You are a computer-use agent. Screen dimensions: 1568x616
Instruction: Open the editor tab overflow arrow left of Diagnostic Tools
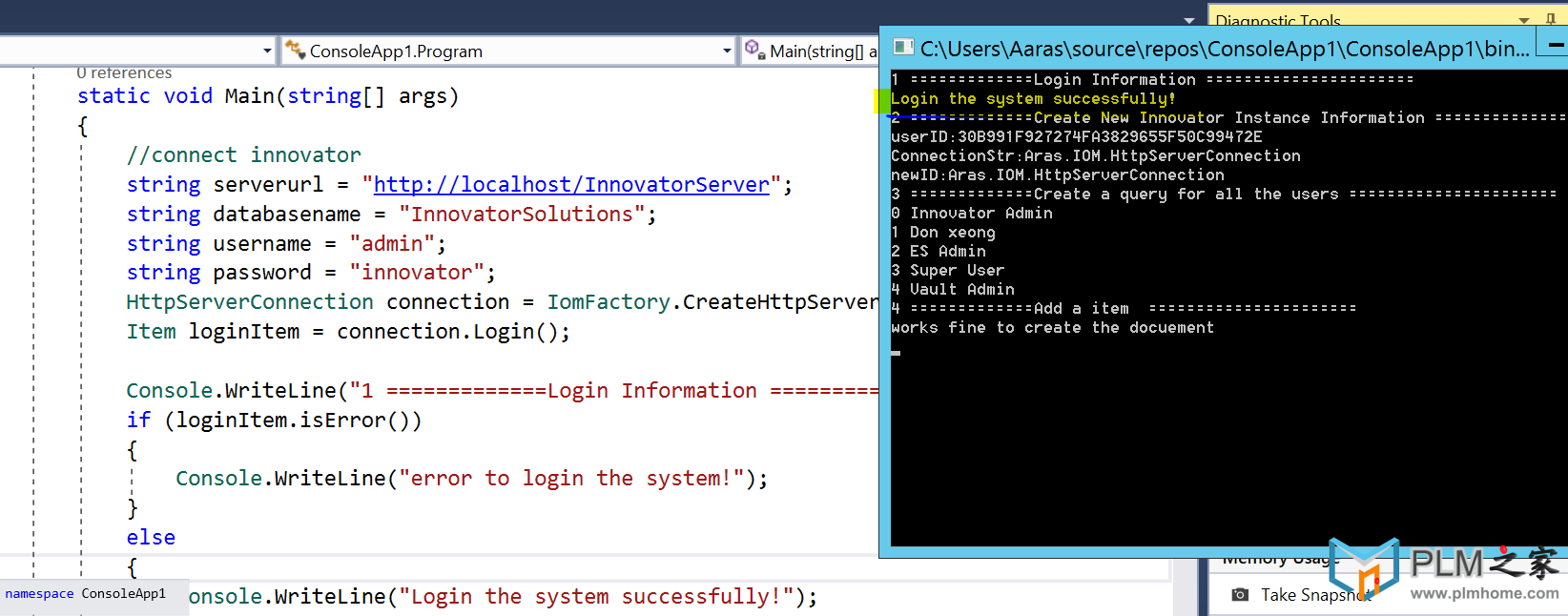coord(1188,20)
